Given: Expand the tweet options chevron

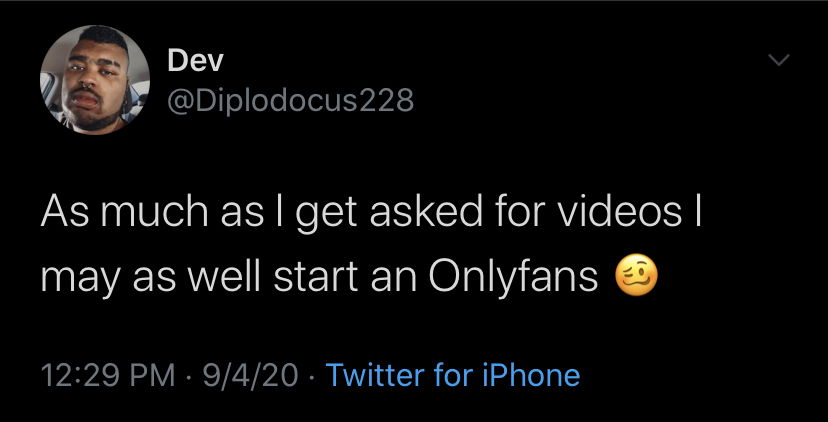Looking at the screenshot, I should 776,62.
